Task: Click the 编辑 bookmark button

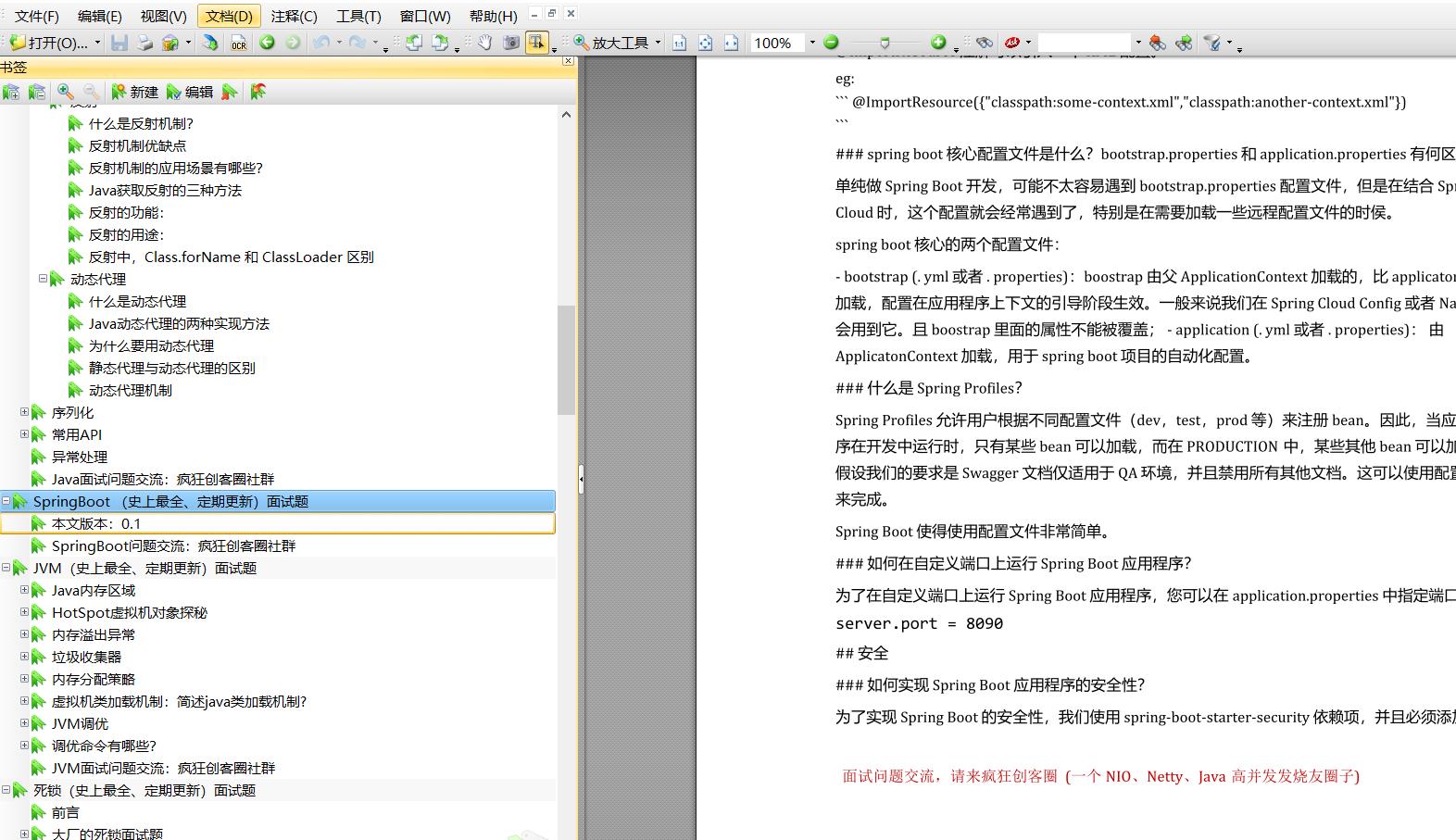Action: [x=190, y=92]
